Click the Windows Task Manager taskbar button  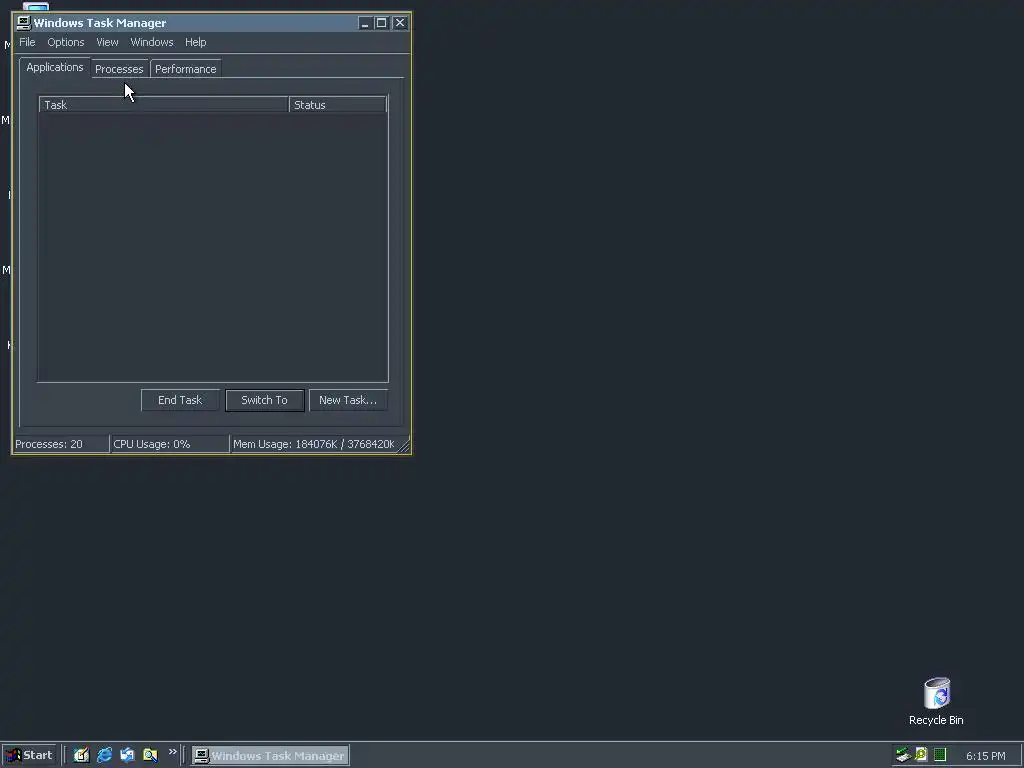(x=270, y=756)
